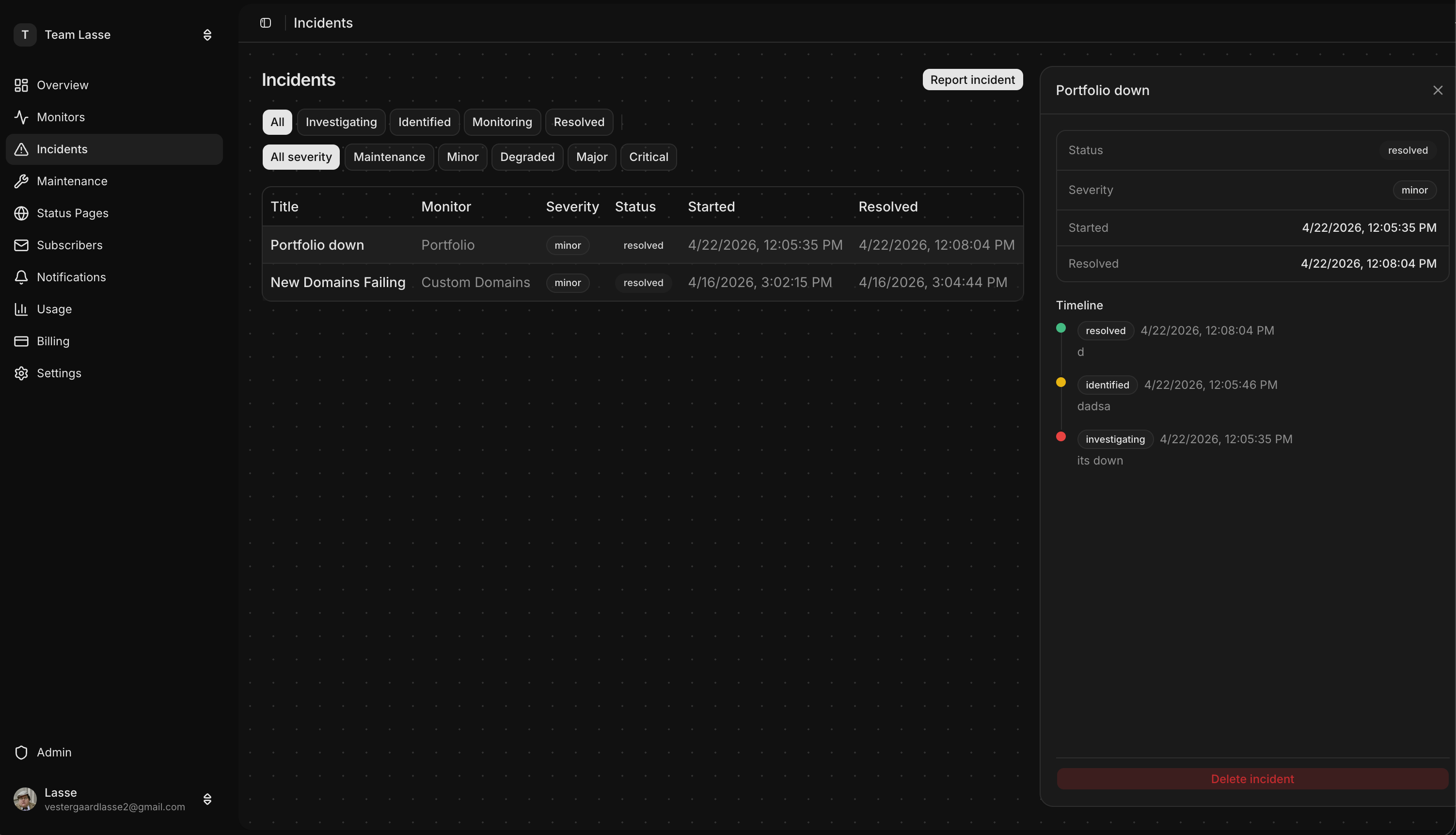Click the Report incident button
The height and width of the screenshot is (835, 1456).
(972, 79)
